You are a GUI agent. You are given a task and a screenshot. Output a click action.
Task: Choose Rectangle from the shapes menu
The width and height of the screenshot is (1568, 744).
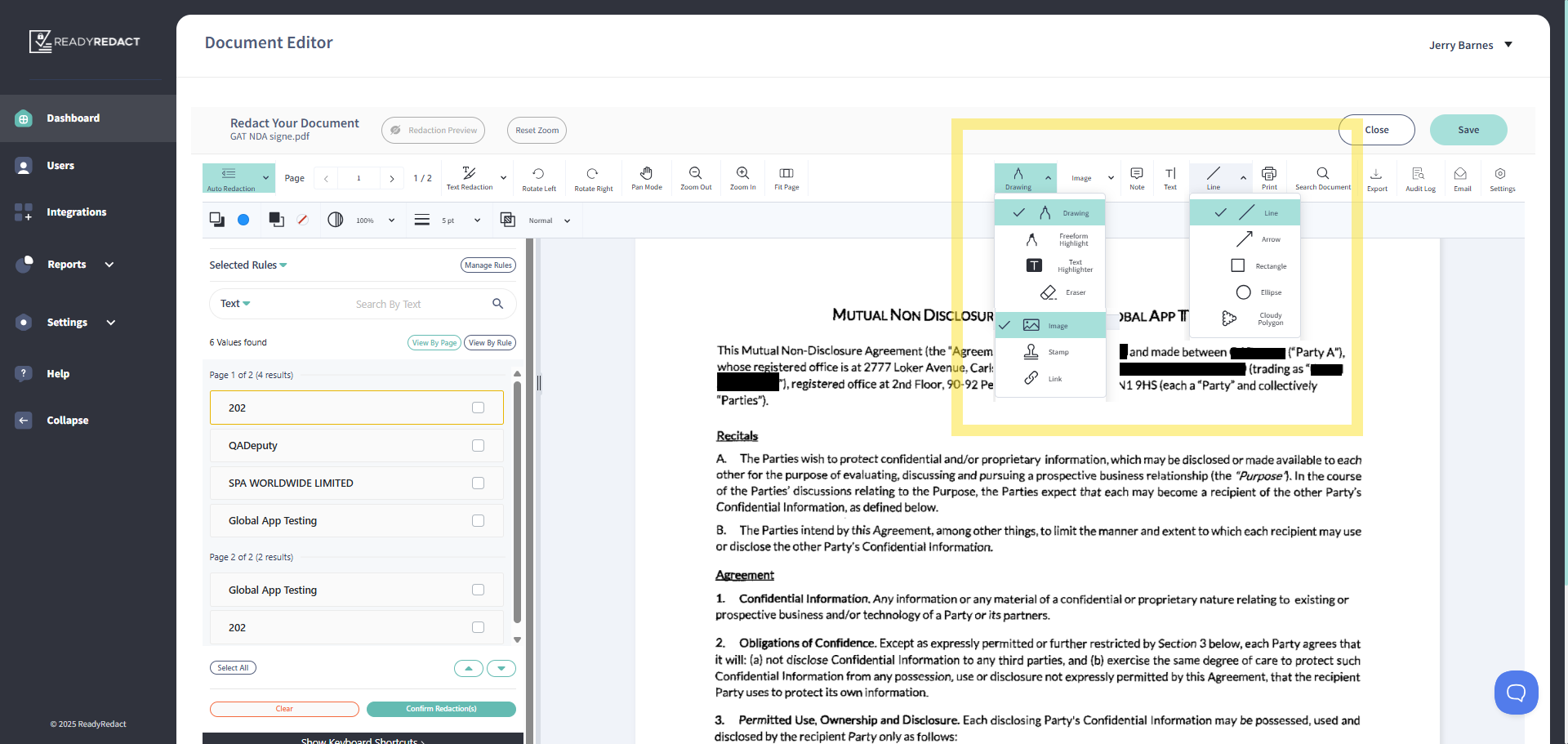tap(1245, 266)
